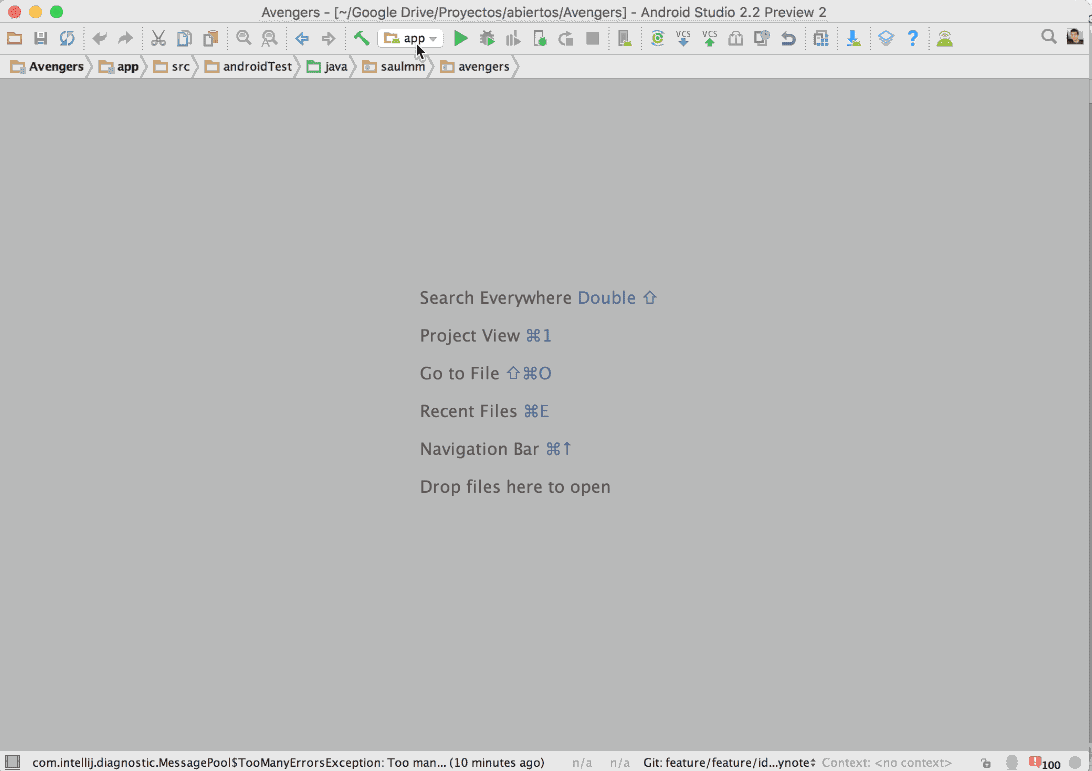The image size is (1092, 771).
Task: Click the Revert curved arrow icon
Action: pyautogui.click(x=788, y=38)
